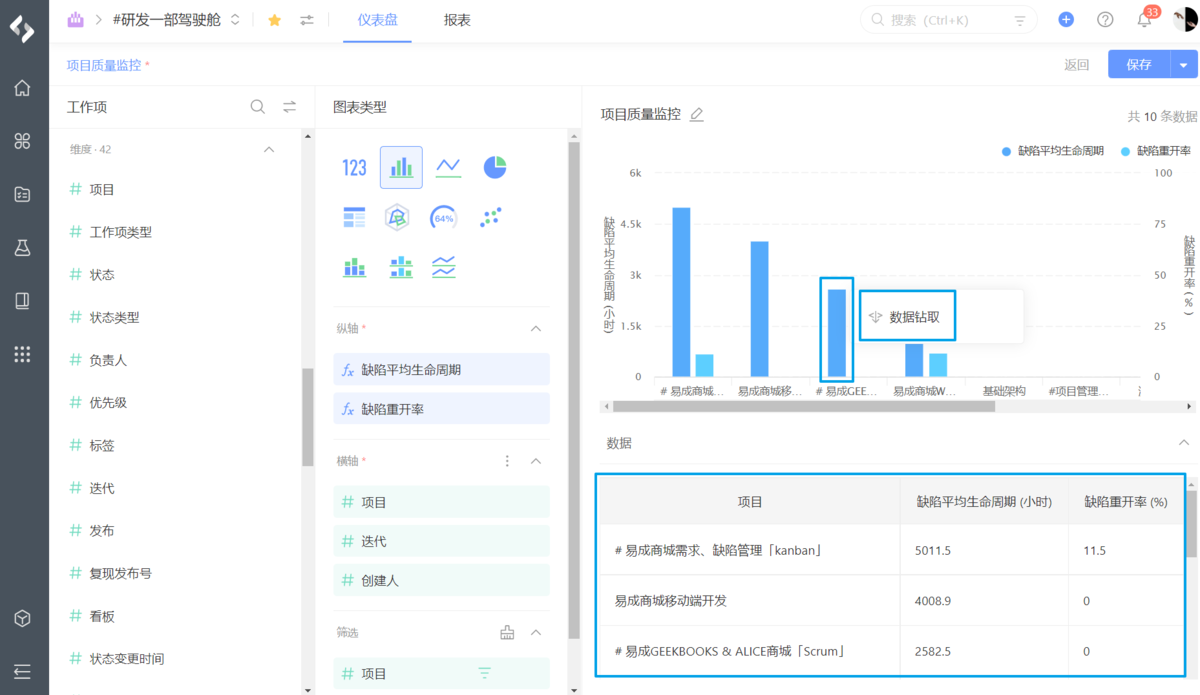This screenshot has width=1200, height=695.
Task: Select the line chart type
Action: click(x=448, y=167)
